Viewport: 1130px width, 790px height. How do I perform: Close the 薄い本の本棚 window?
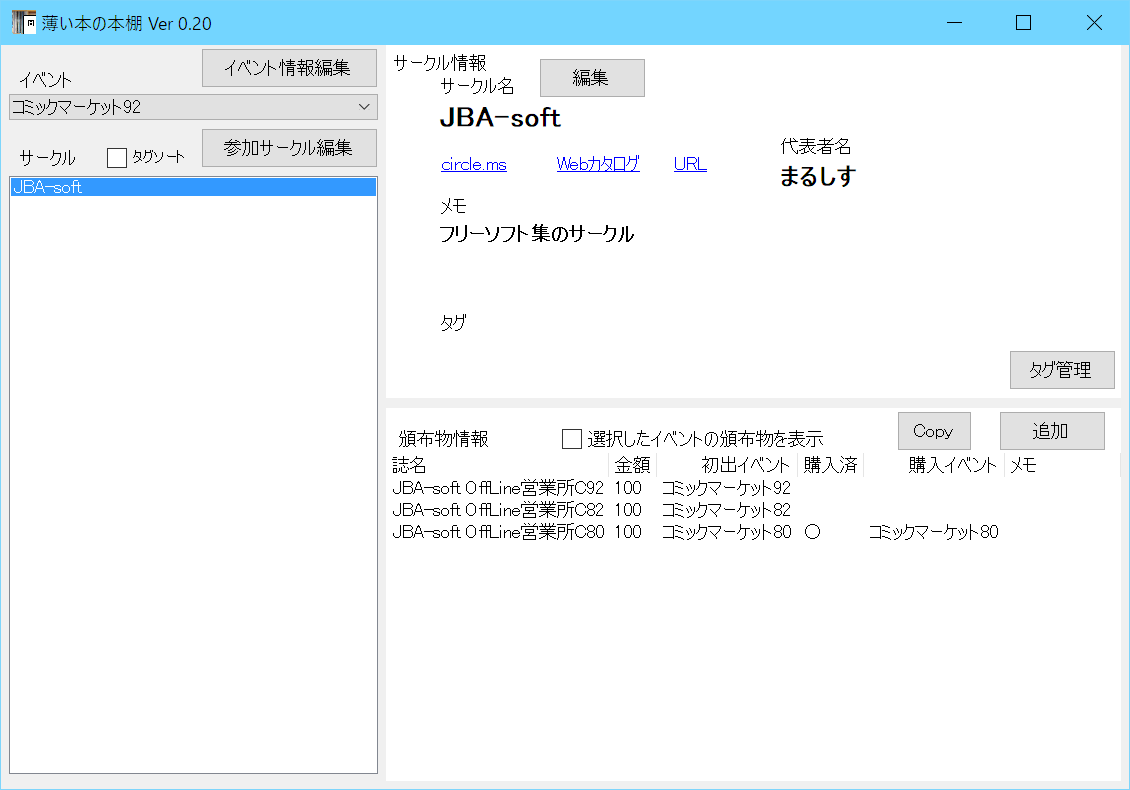click(x=1094, y=22)
